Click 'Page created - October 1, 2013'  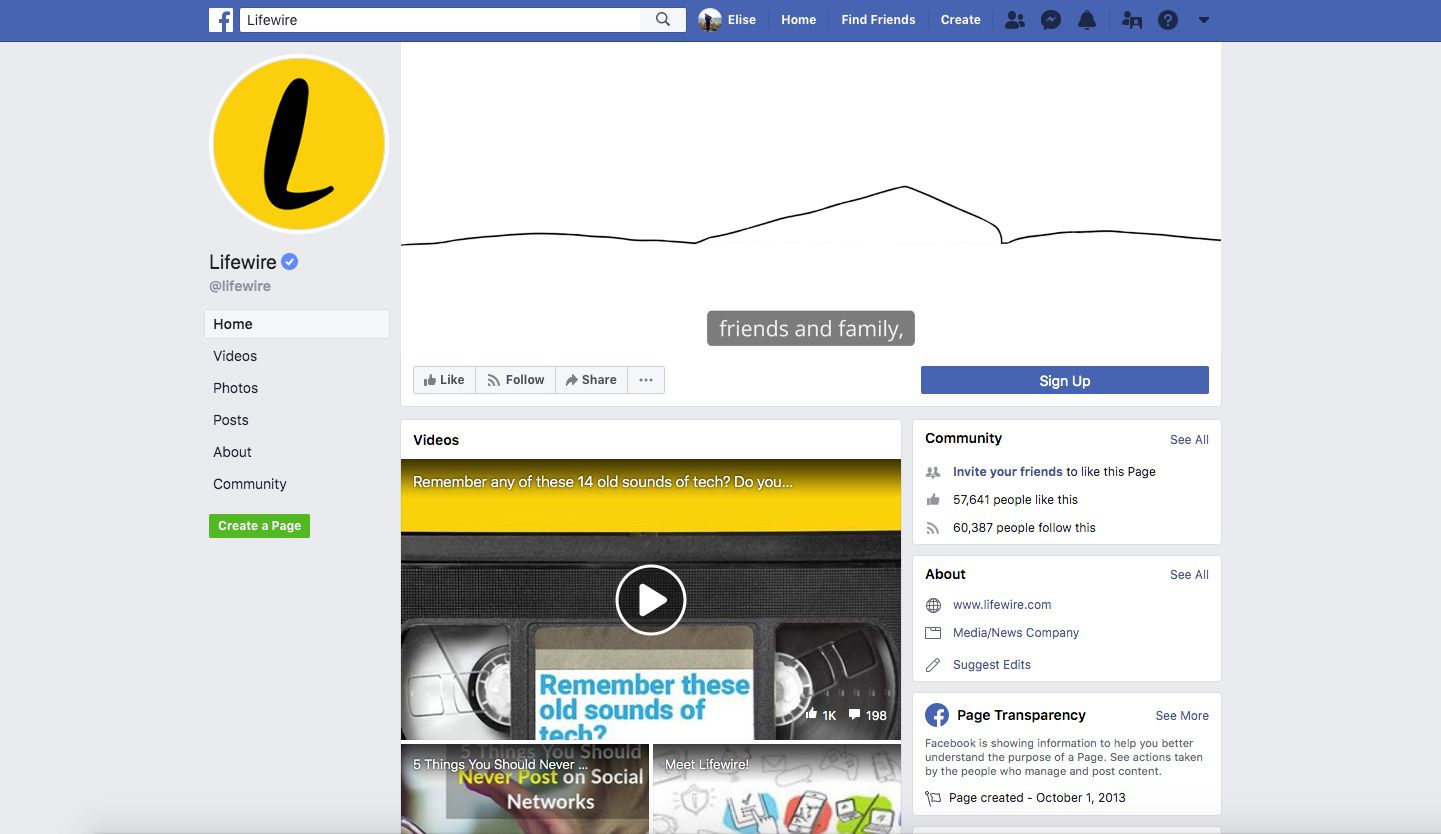pyautogui.click(x=1037, y=798)
